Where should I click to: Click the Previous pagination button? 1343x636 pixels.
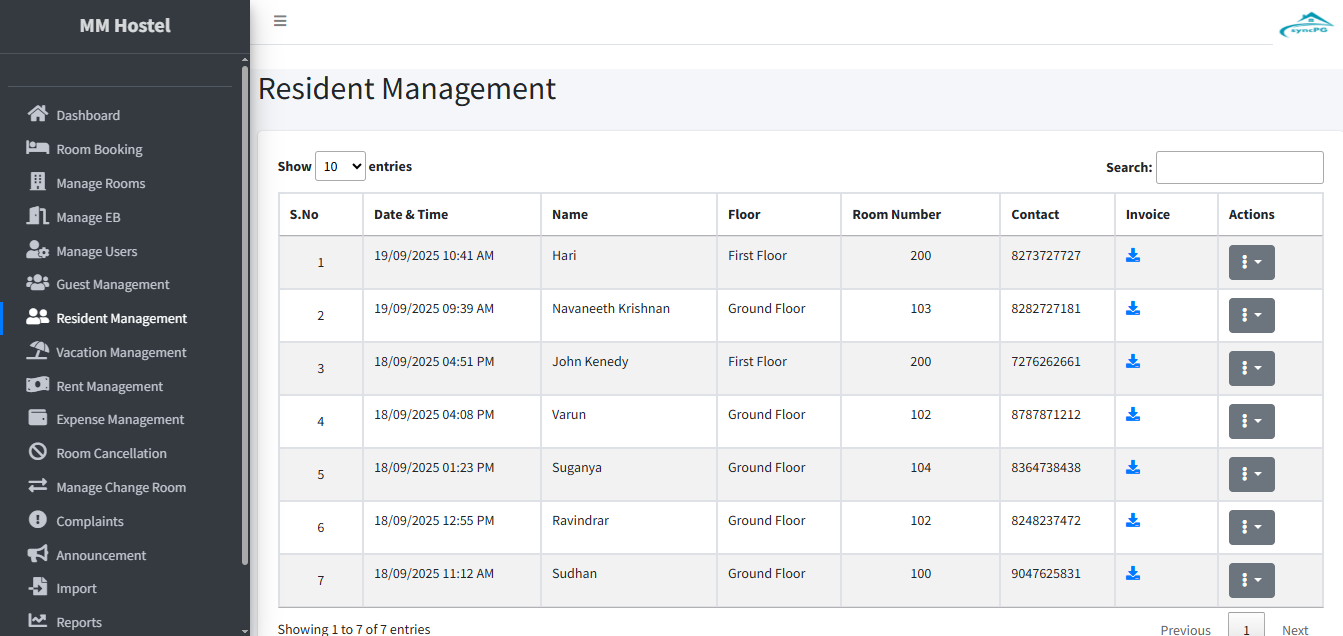point(1185,629)
